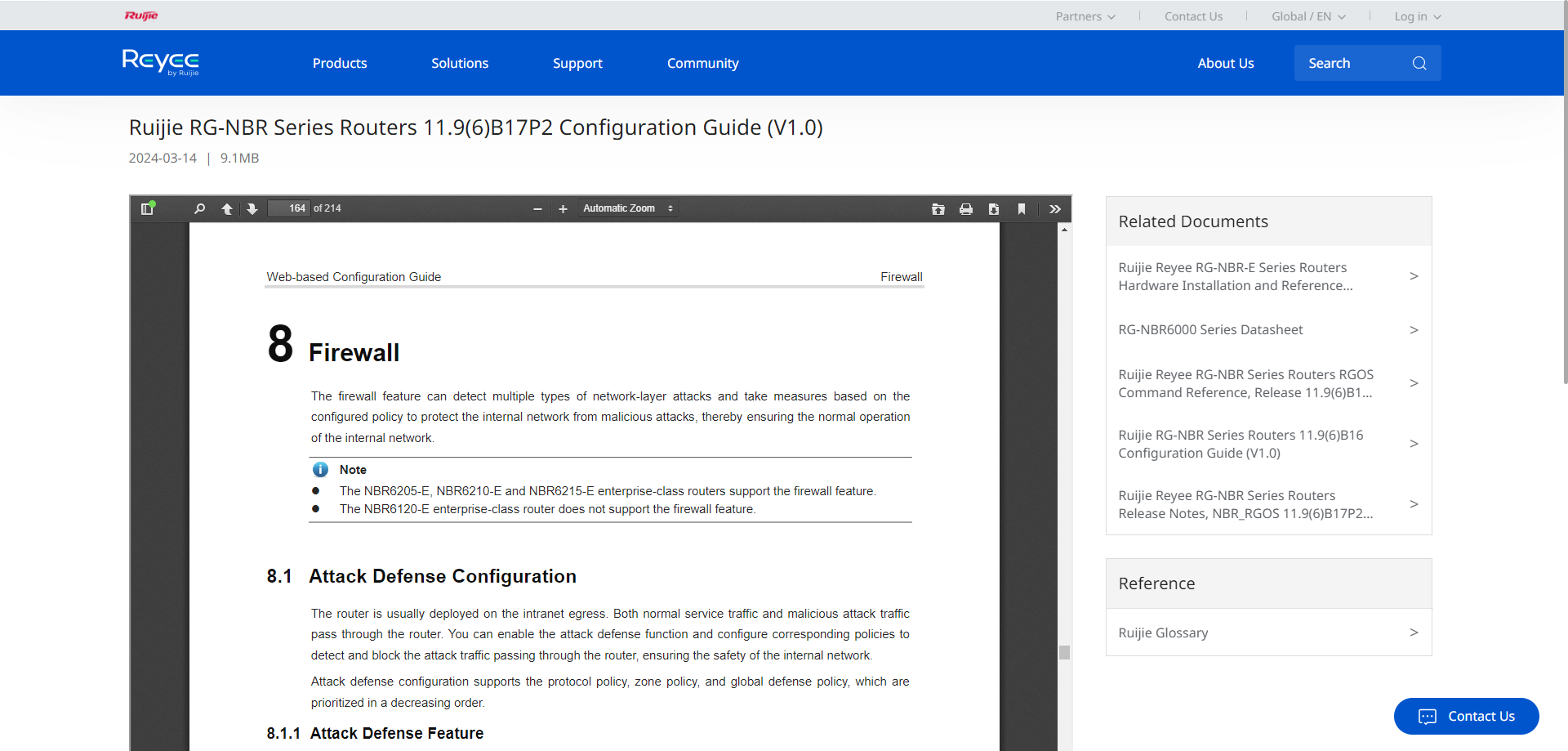Click the 'Reference' panel heading
The image size is (1568, 751).
click(x=1156, y=583)
